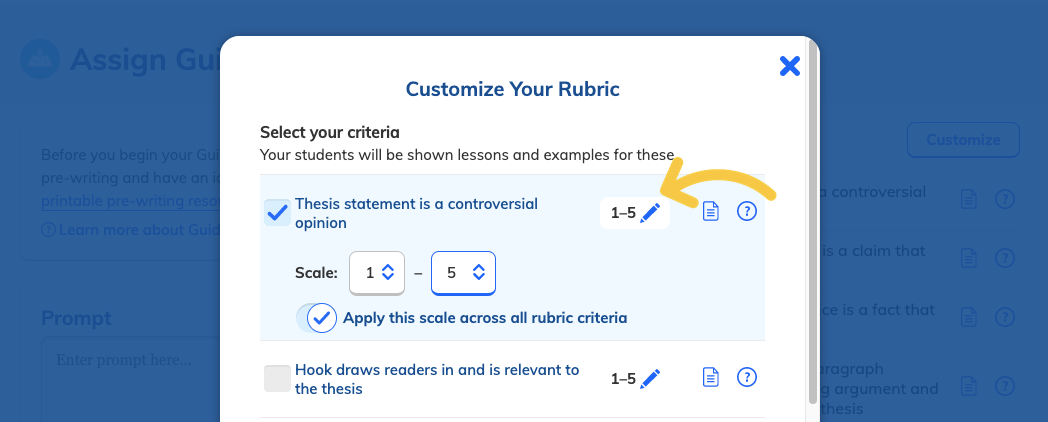Open help for Thesis statement criterion
This screenshot has width=1048, height=422.
click(747, 212)
